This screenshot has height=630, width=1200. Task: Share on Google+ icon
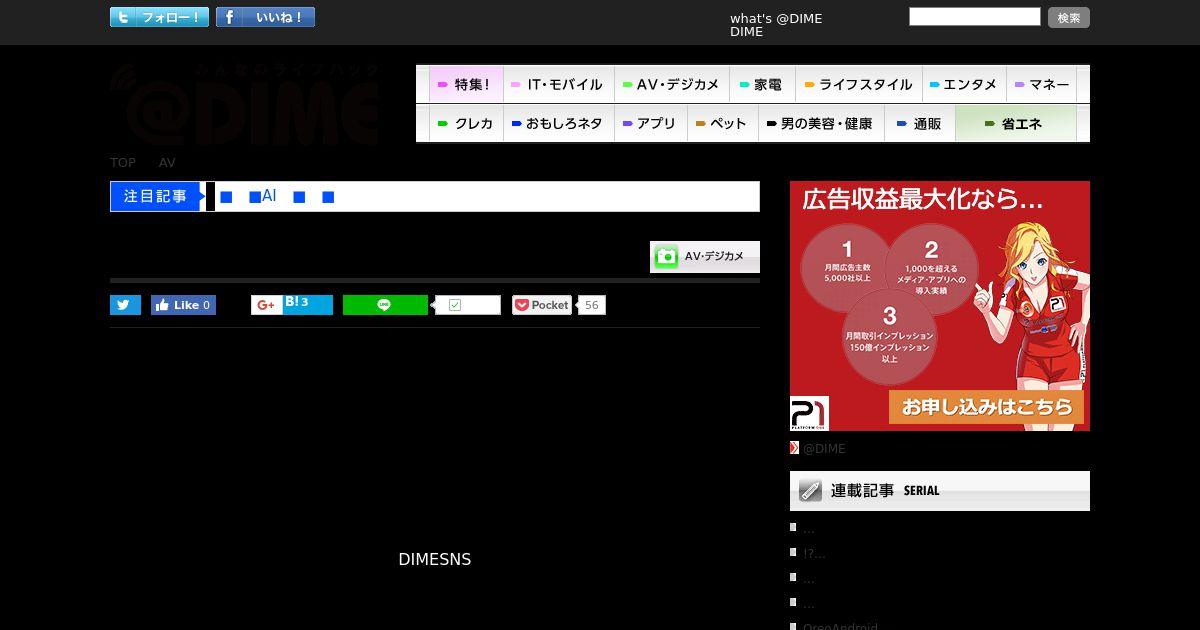(x=266, y=305)
